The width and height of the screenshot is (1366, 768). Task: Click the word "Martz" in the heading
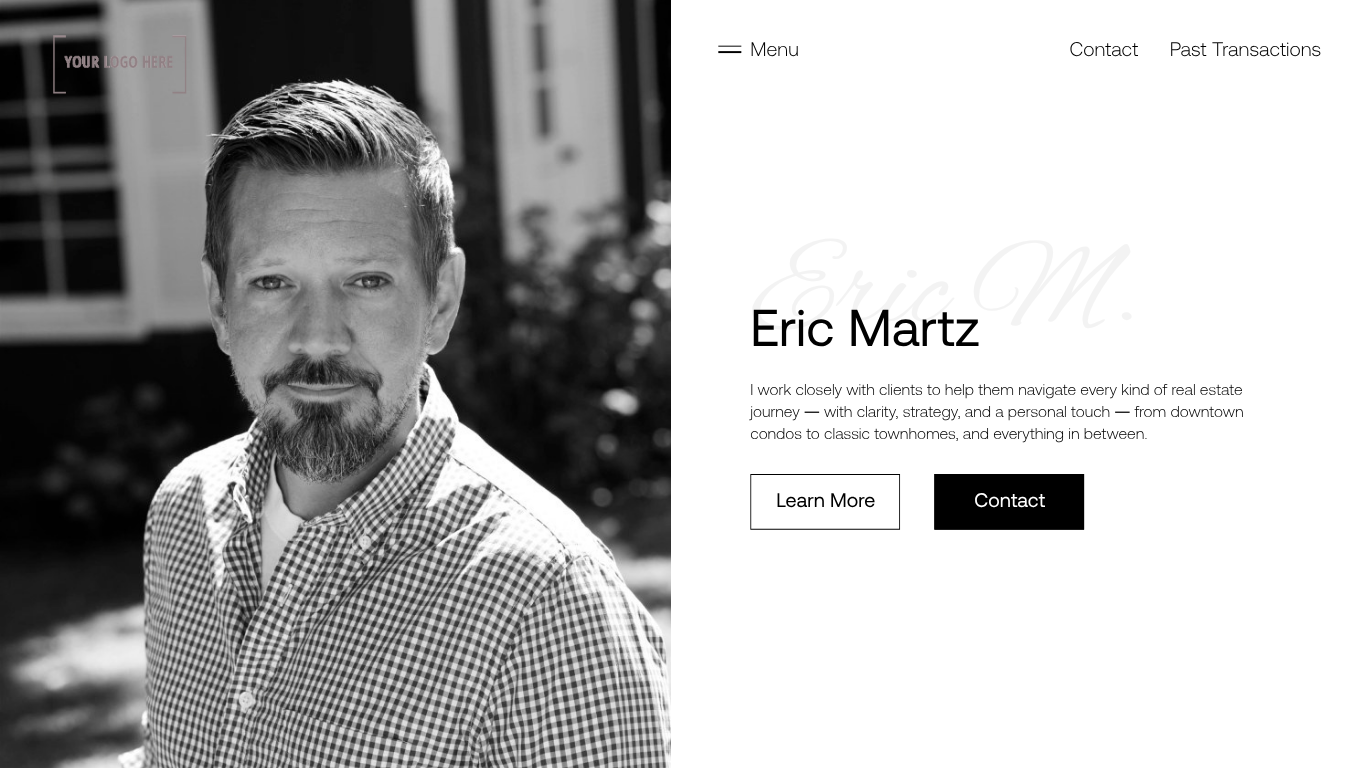[914, 328]
